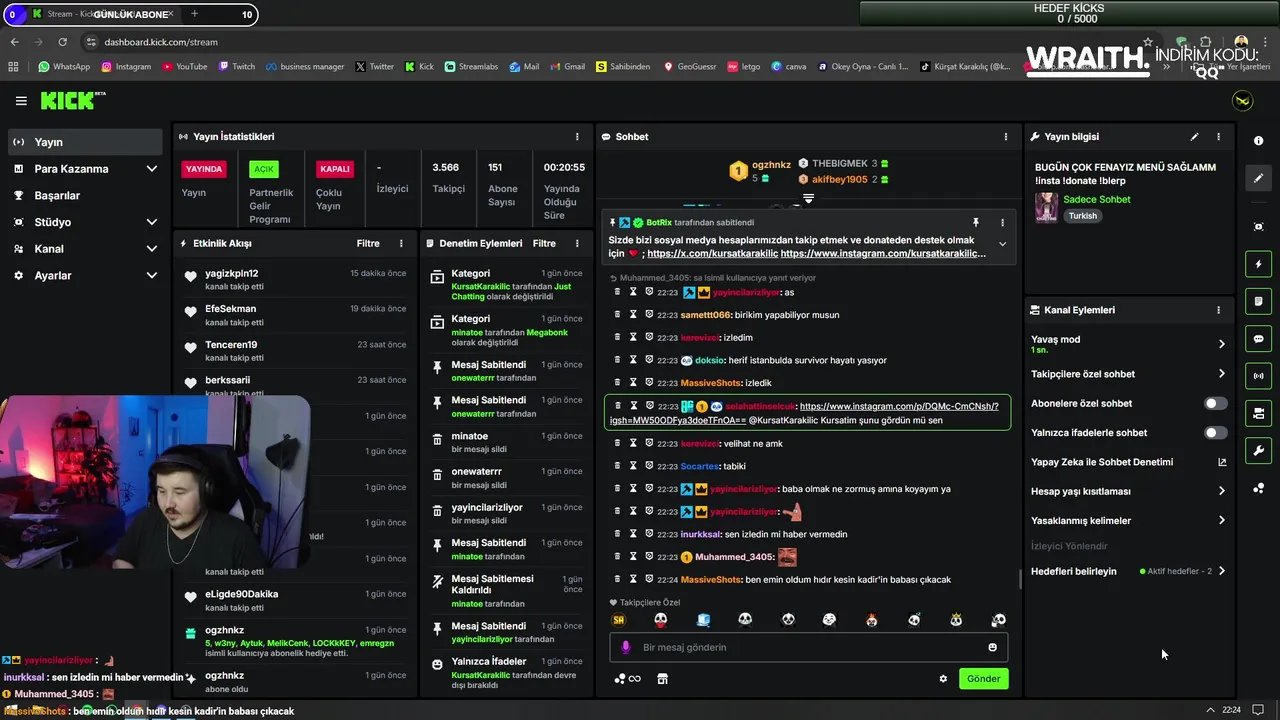This screenshot has height=720, width=1280.
Task: Click the chat scrollbar thumb
Action: point(1020,578)
